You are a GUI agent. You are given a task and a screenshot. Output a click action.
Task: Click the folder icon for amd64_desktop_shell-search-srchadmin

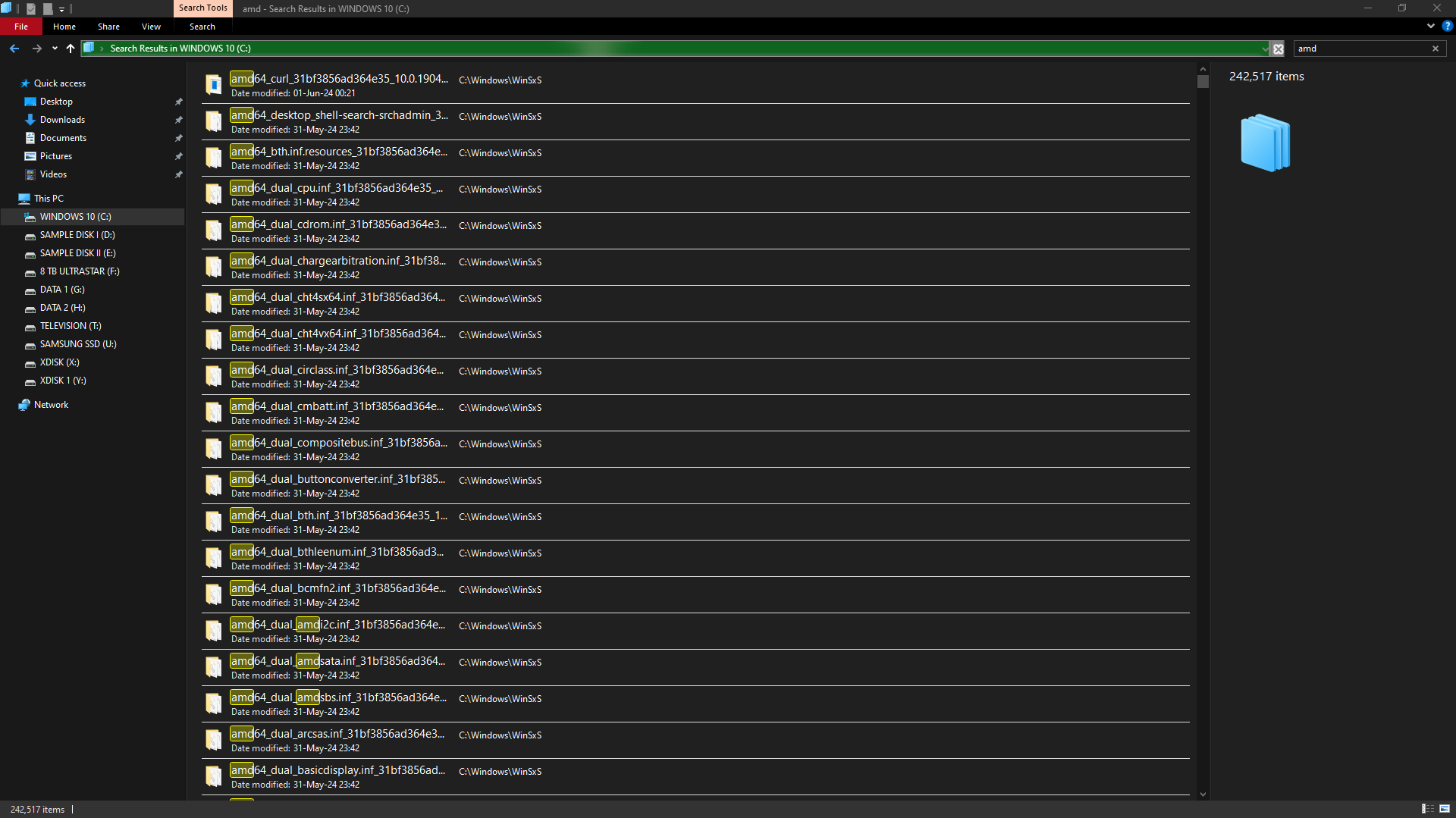tap(214, 121)
